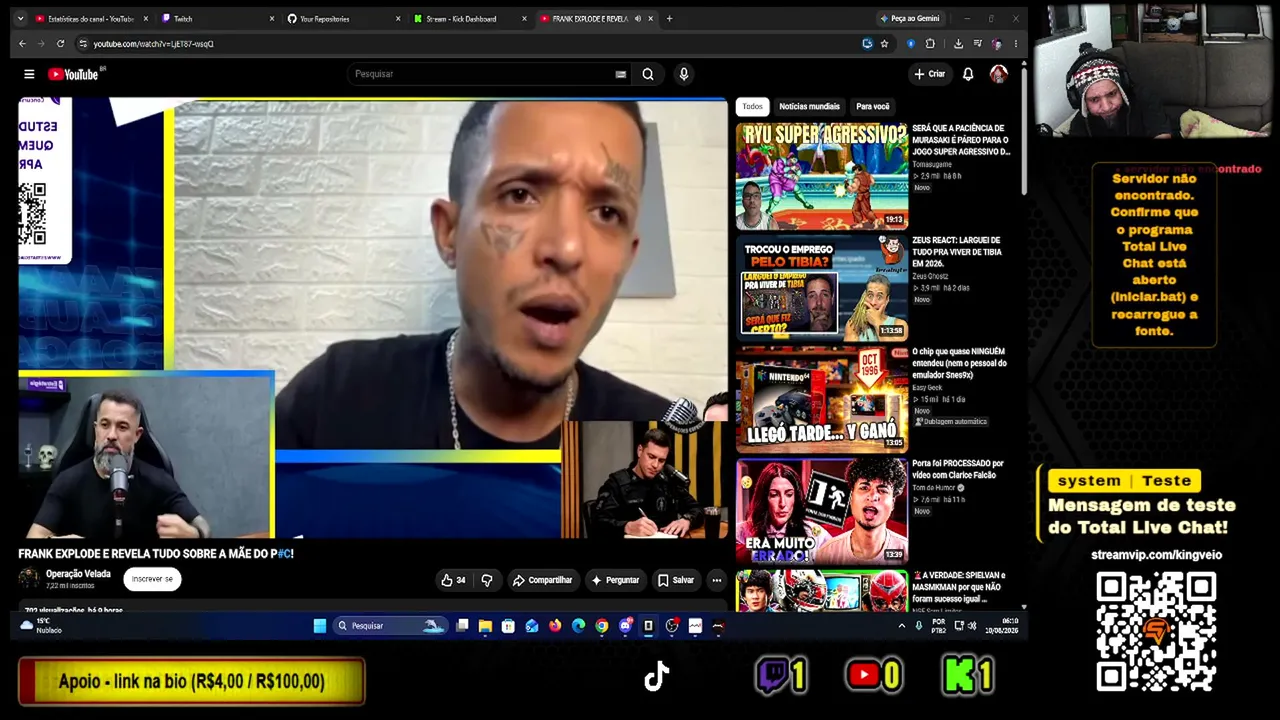This screenshot has width=1280, height=720.
Task: Click video title FRANK EXPLODE E REVELA TUDO
Action: click(156, 554)
